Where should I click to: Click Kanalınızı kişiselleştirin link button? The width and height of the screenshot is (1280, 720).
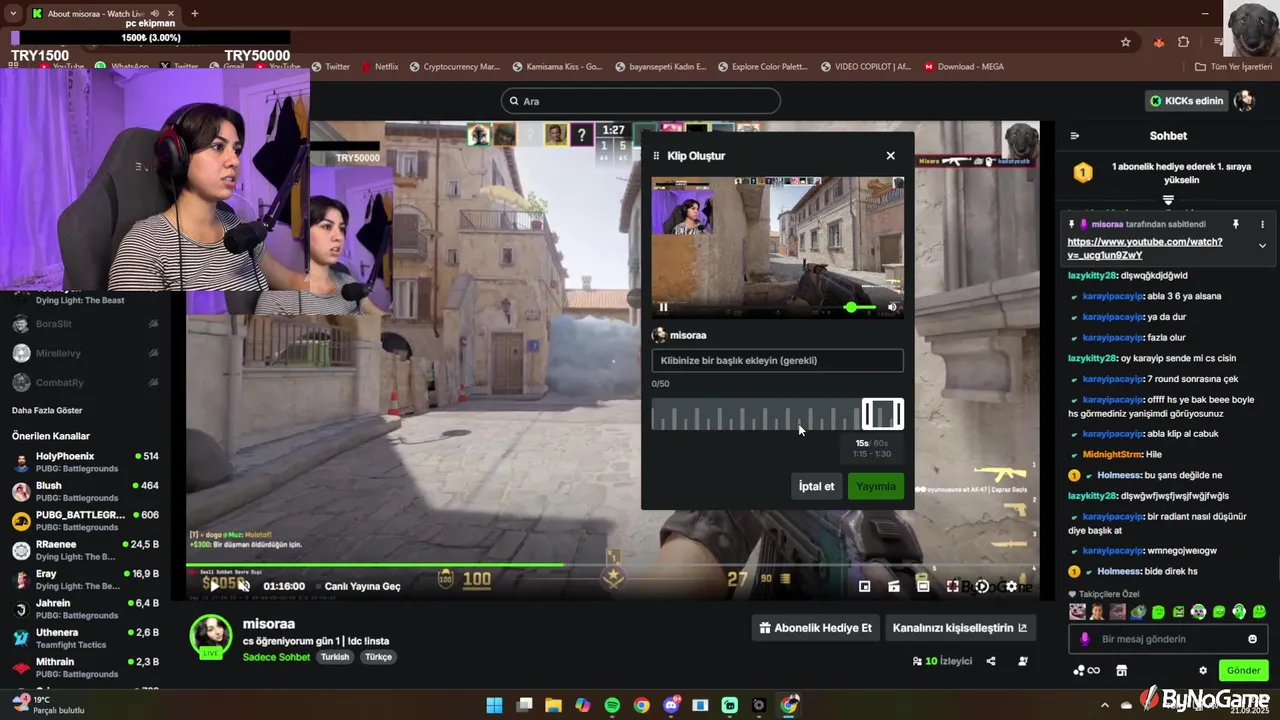959,628
